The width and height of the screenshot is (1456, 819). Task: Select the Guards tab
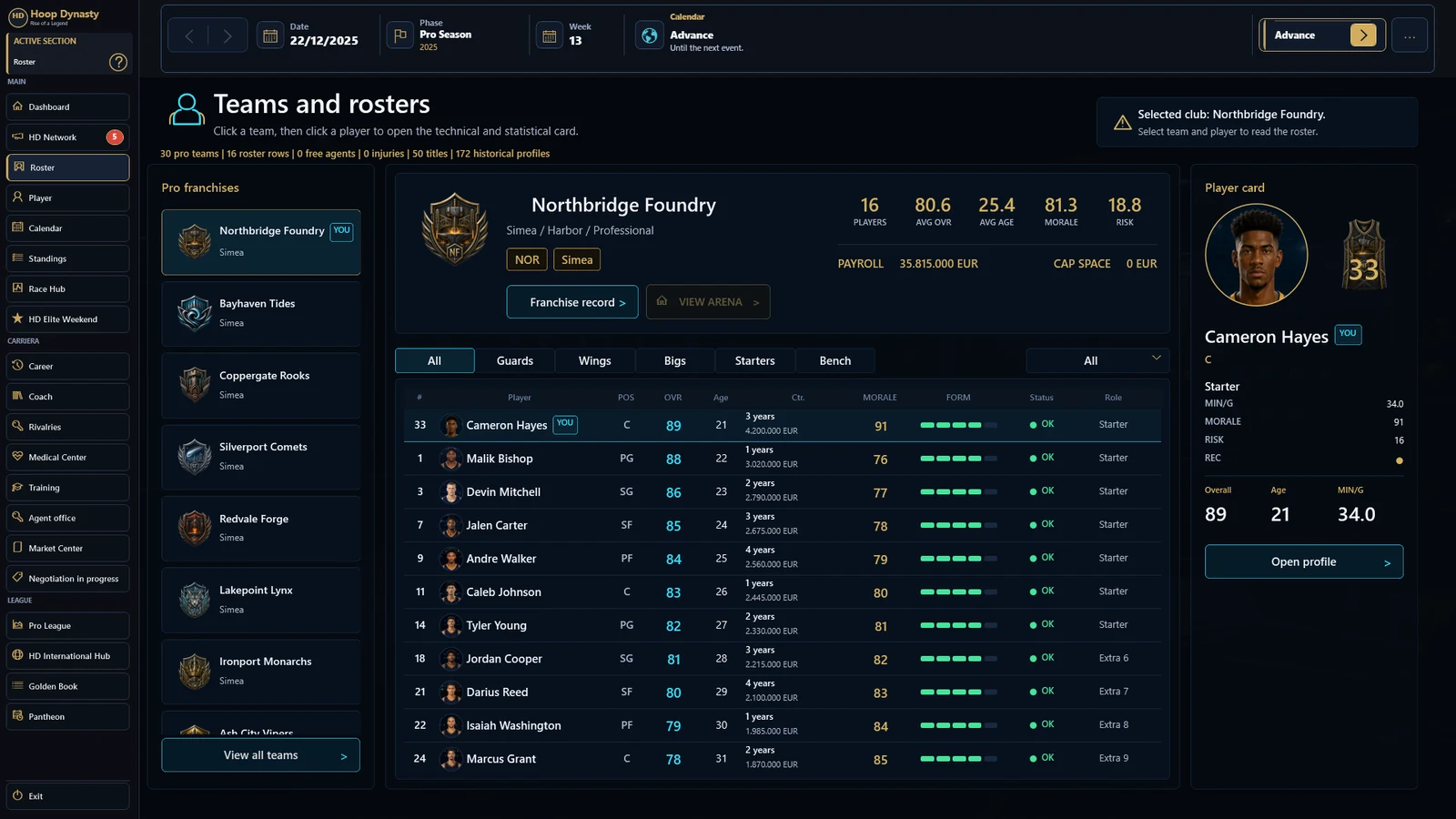[x=515, y=360]
